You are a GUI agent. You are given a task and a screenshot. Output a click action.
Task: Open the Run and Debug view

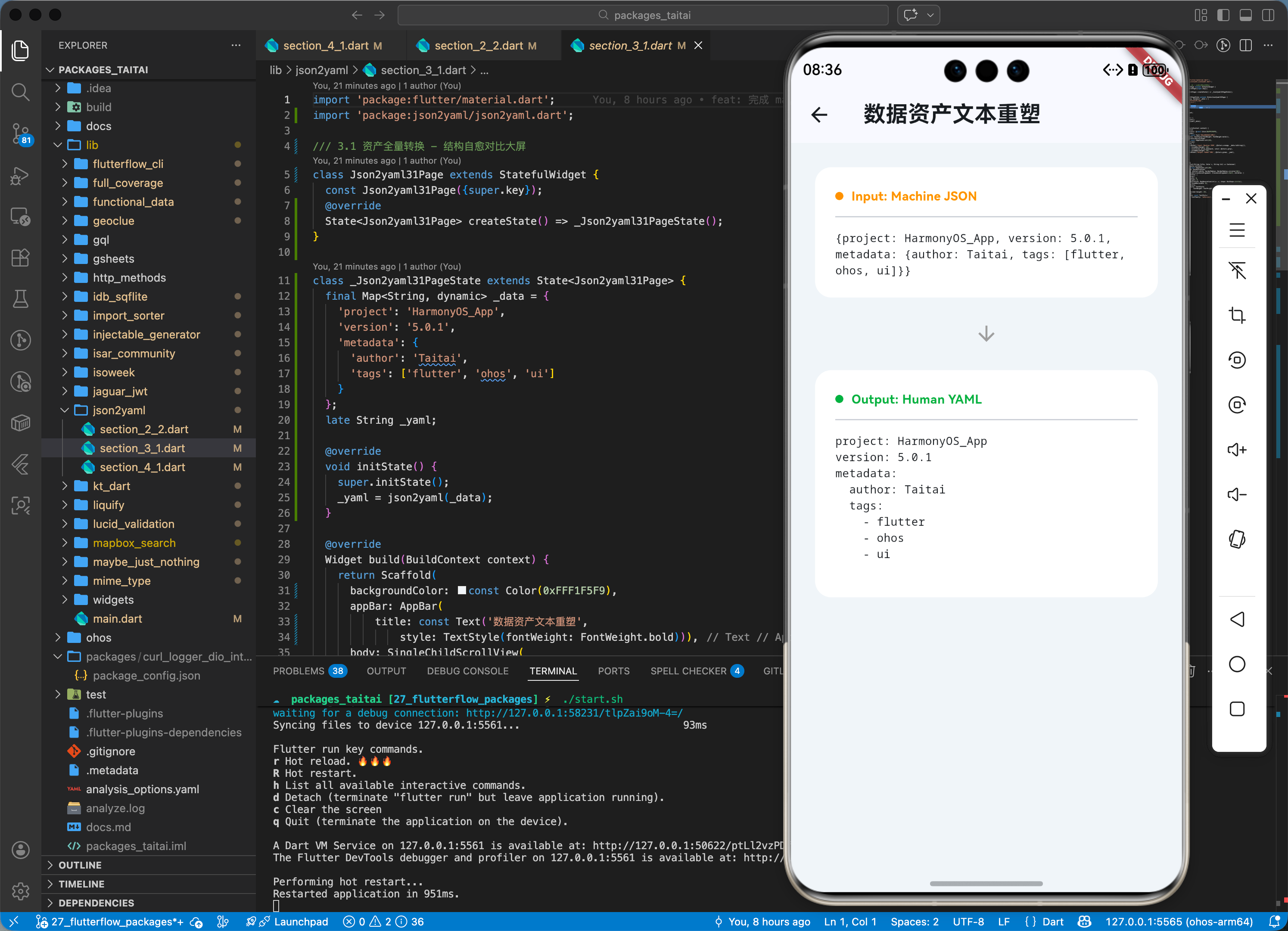20,176
